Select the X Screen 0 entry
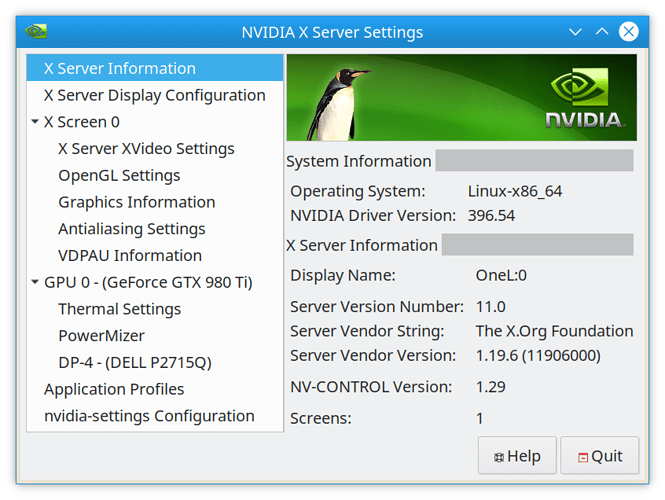The height and width of the screenshot is (500, 665). (x=81, y=122)
